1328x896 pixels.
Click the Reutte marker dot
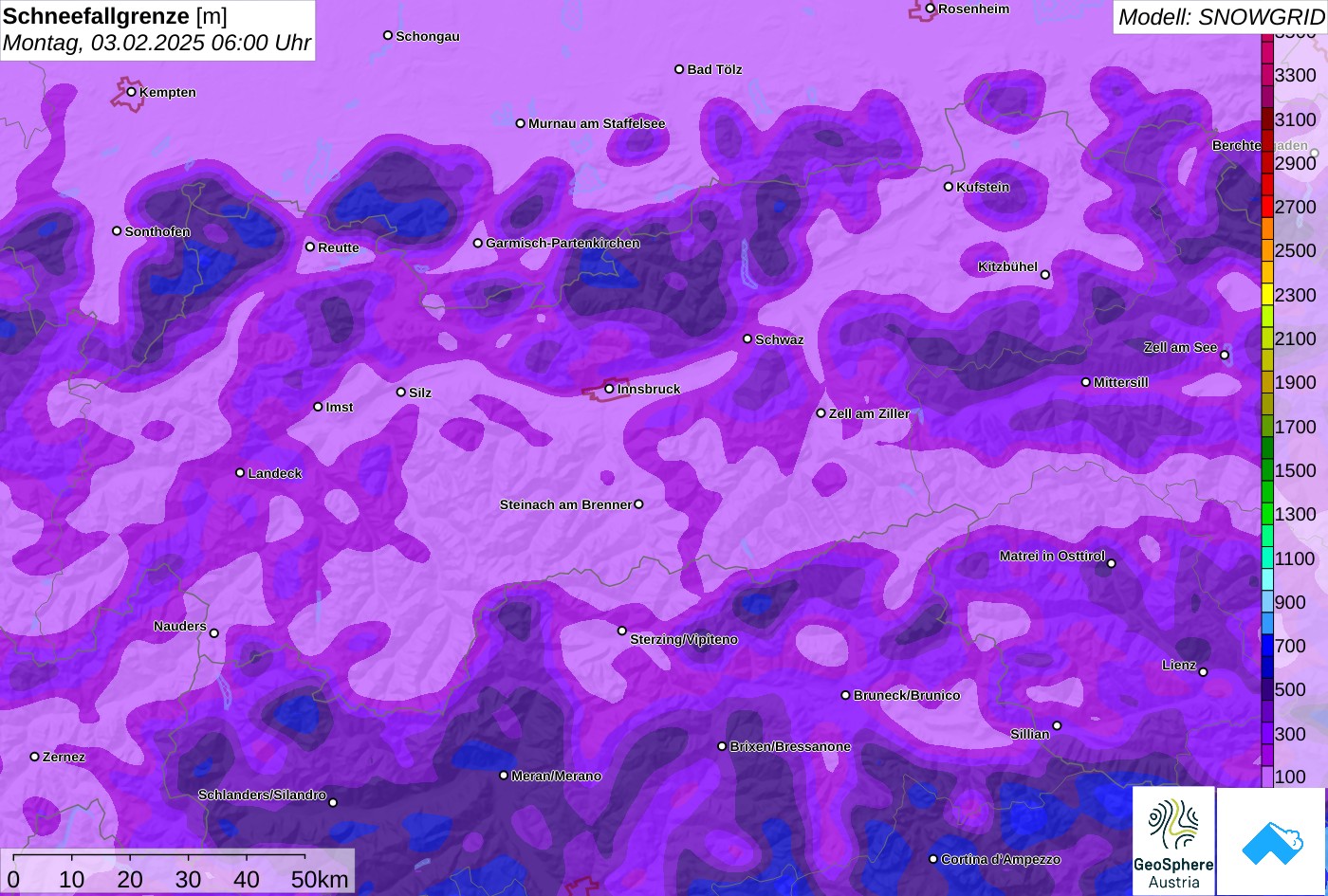(310, 247)
